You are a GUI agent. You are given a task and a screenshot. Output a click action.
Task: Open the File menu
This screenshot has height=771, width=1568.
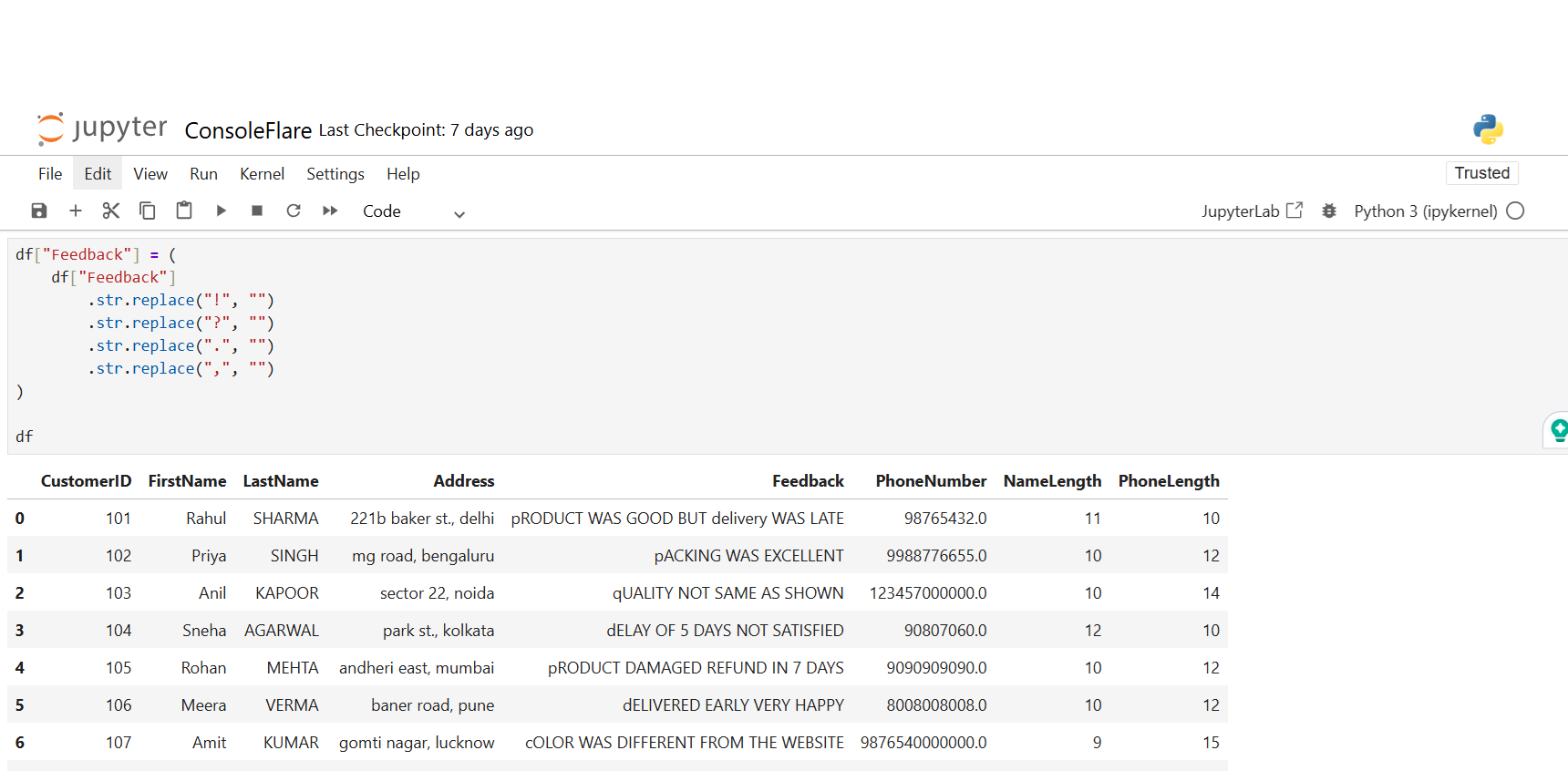pyautogui.click(x=50, y=174)
